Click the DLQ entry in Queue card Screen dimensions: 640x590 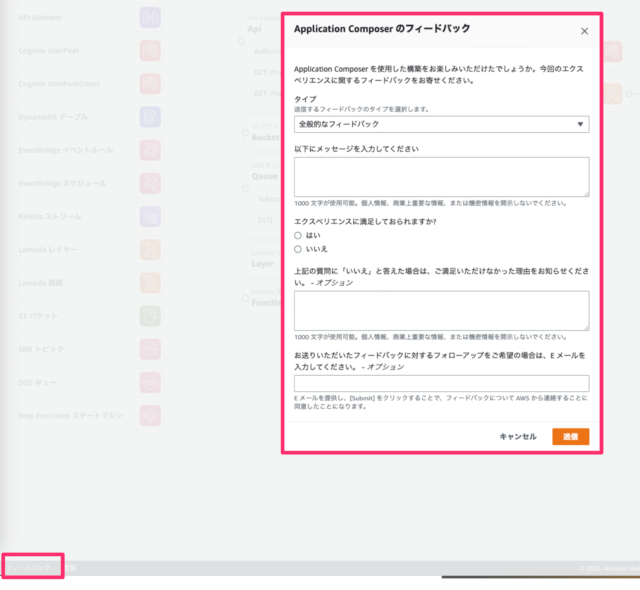click(265, 220)
